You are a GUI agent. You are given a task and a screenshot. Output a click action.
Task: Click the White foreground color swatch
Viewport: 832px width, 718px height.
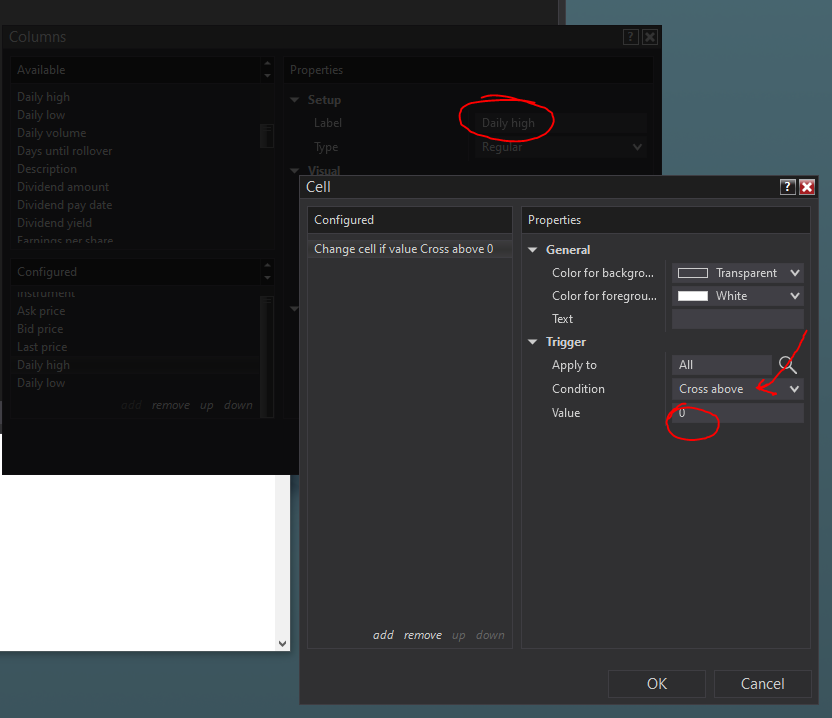tap(692, 296)
